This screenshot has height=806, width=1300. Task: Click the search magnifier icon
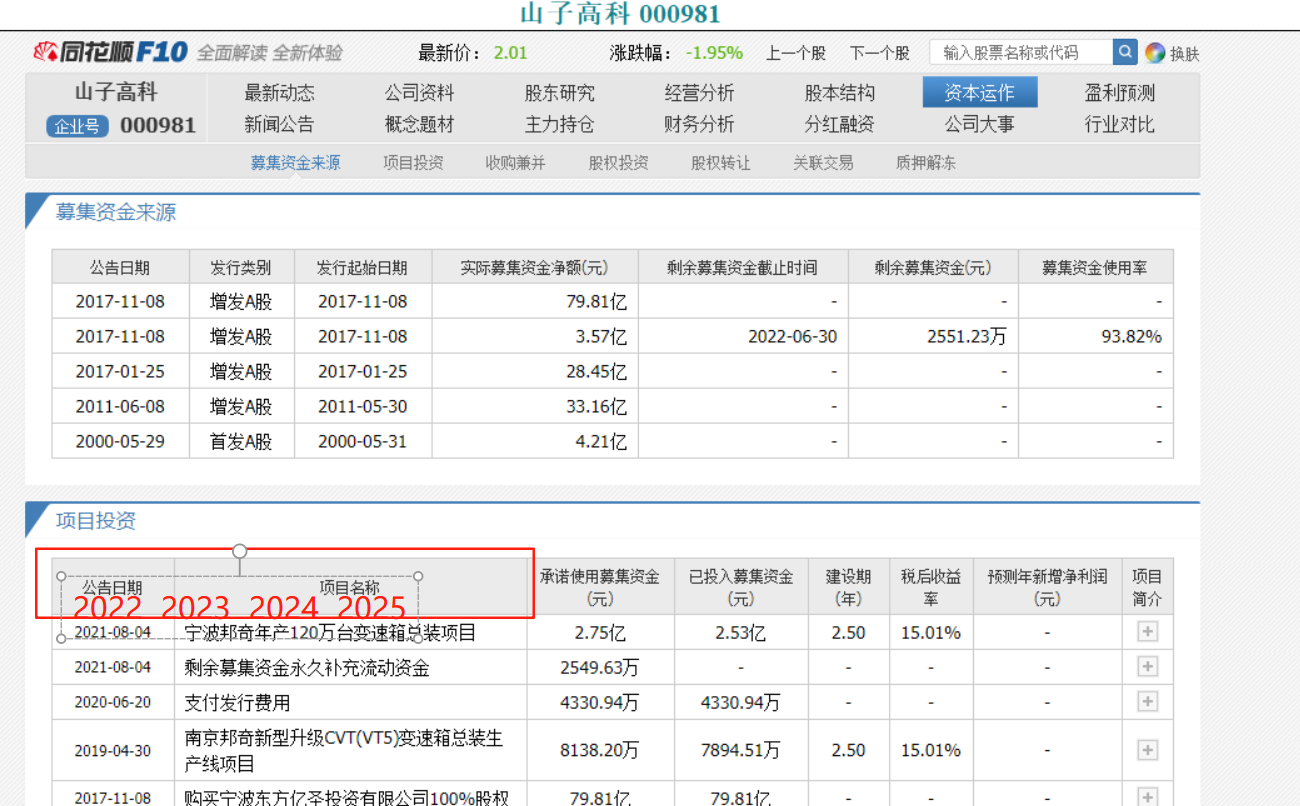[1125, 52]
